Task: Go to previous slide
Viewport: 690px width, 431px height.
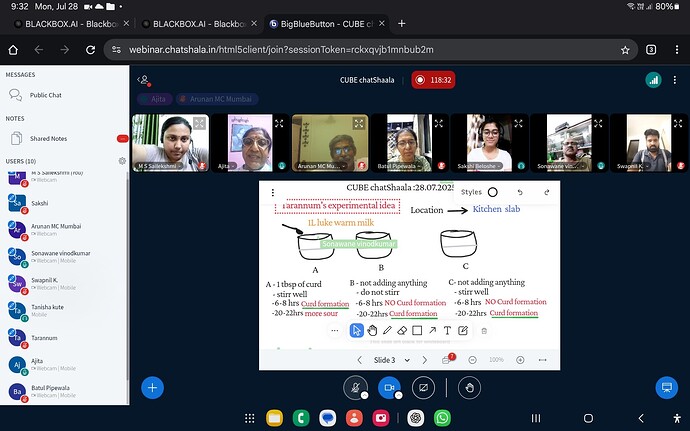Action: [360, 360]
